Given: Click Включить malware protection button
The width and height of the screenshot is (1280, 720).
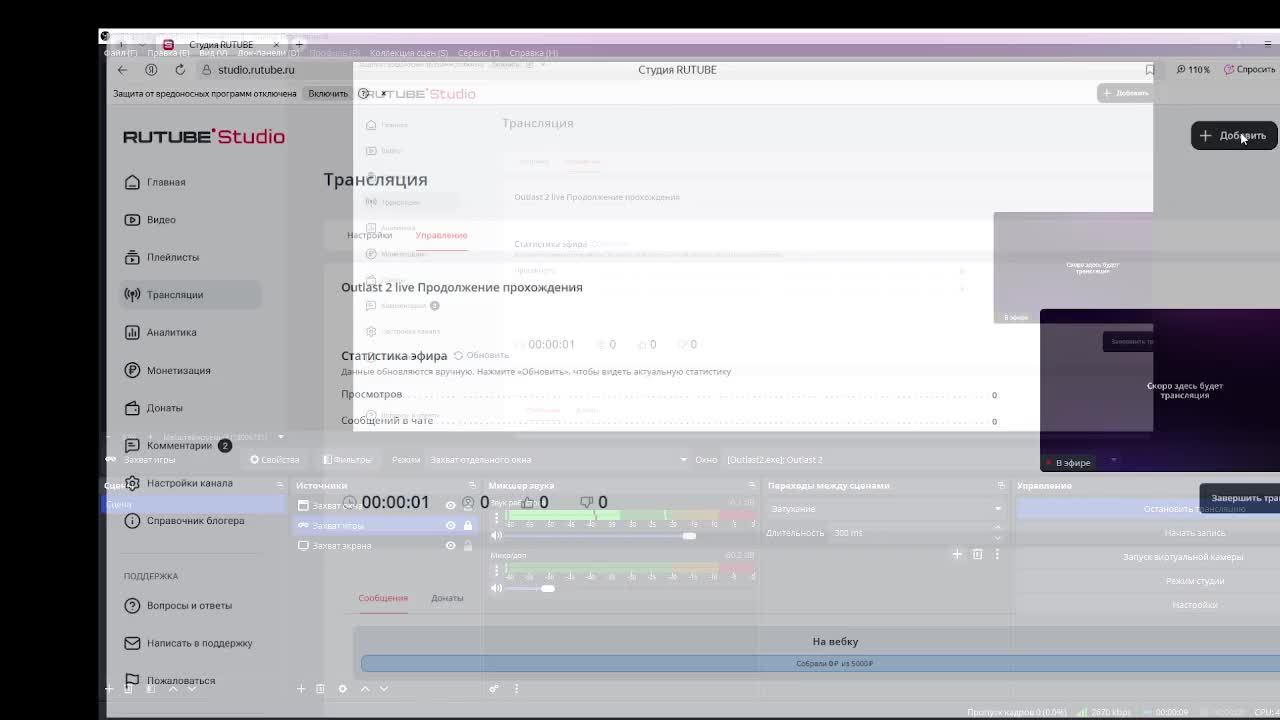Looking at the screenshot, I should coord(328,93).
